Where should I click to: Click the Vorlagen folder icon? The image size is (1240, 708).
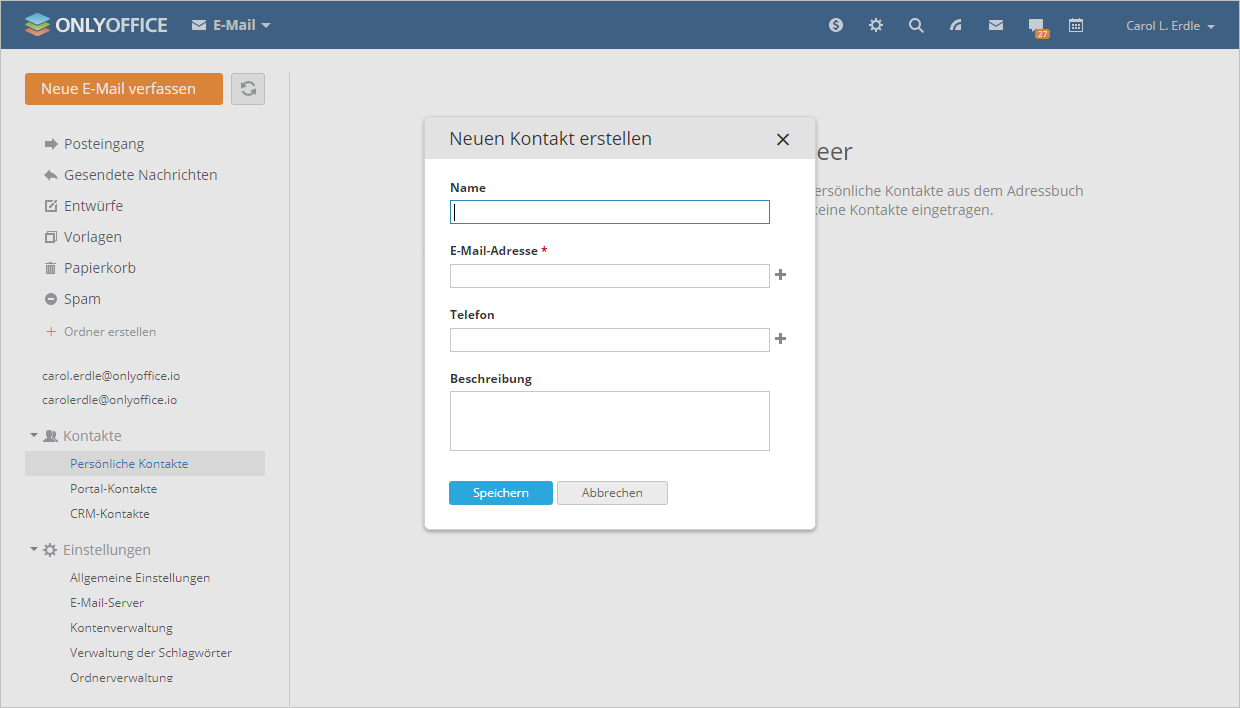point(51,237)
